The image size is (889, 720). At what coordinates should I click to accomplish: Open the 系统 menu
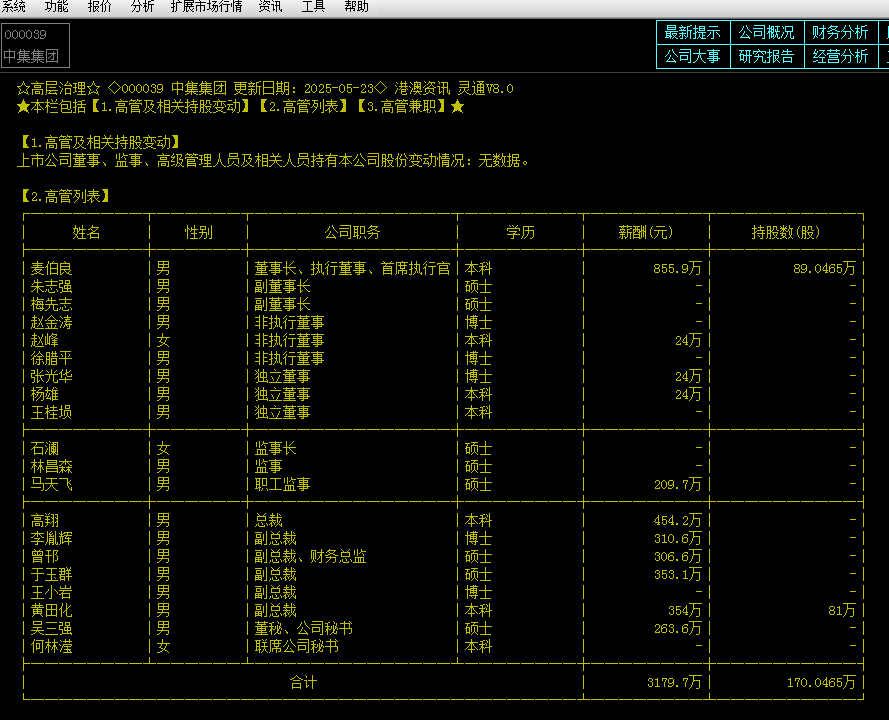tap(14, 6)
